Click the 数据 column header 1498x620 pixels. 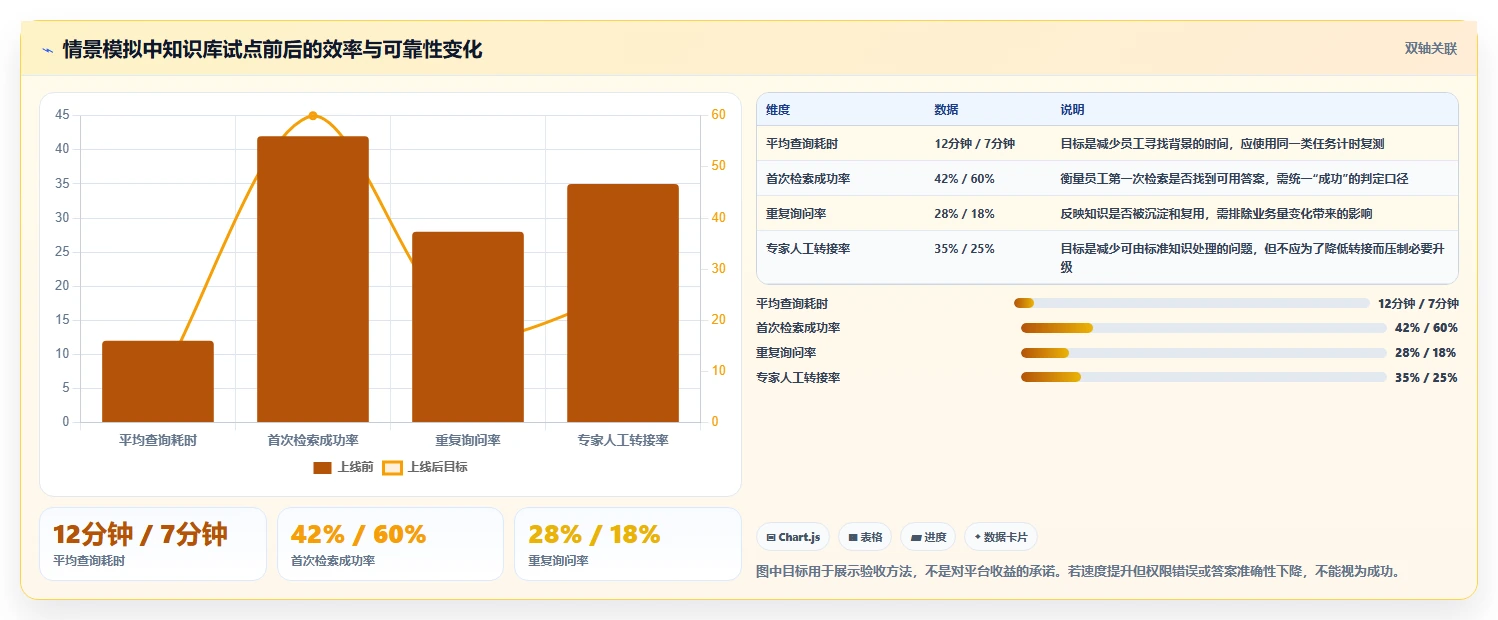(946, 110)
